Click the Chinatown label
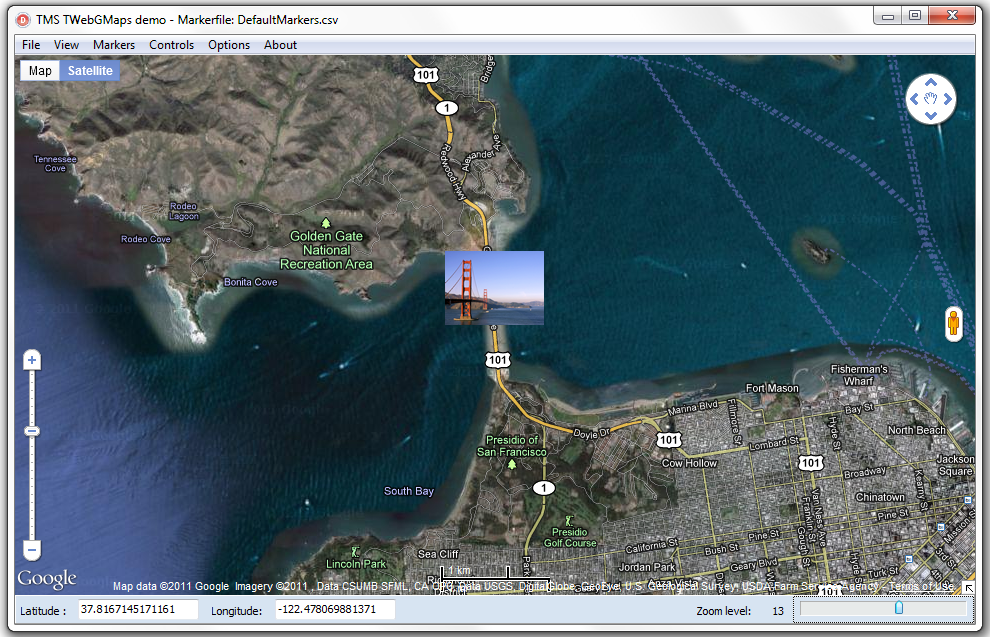 click(x=880, y=497)
